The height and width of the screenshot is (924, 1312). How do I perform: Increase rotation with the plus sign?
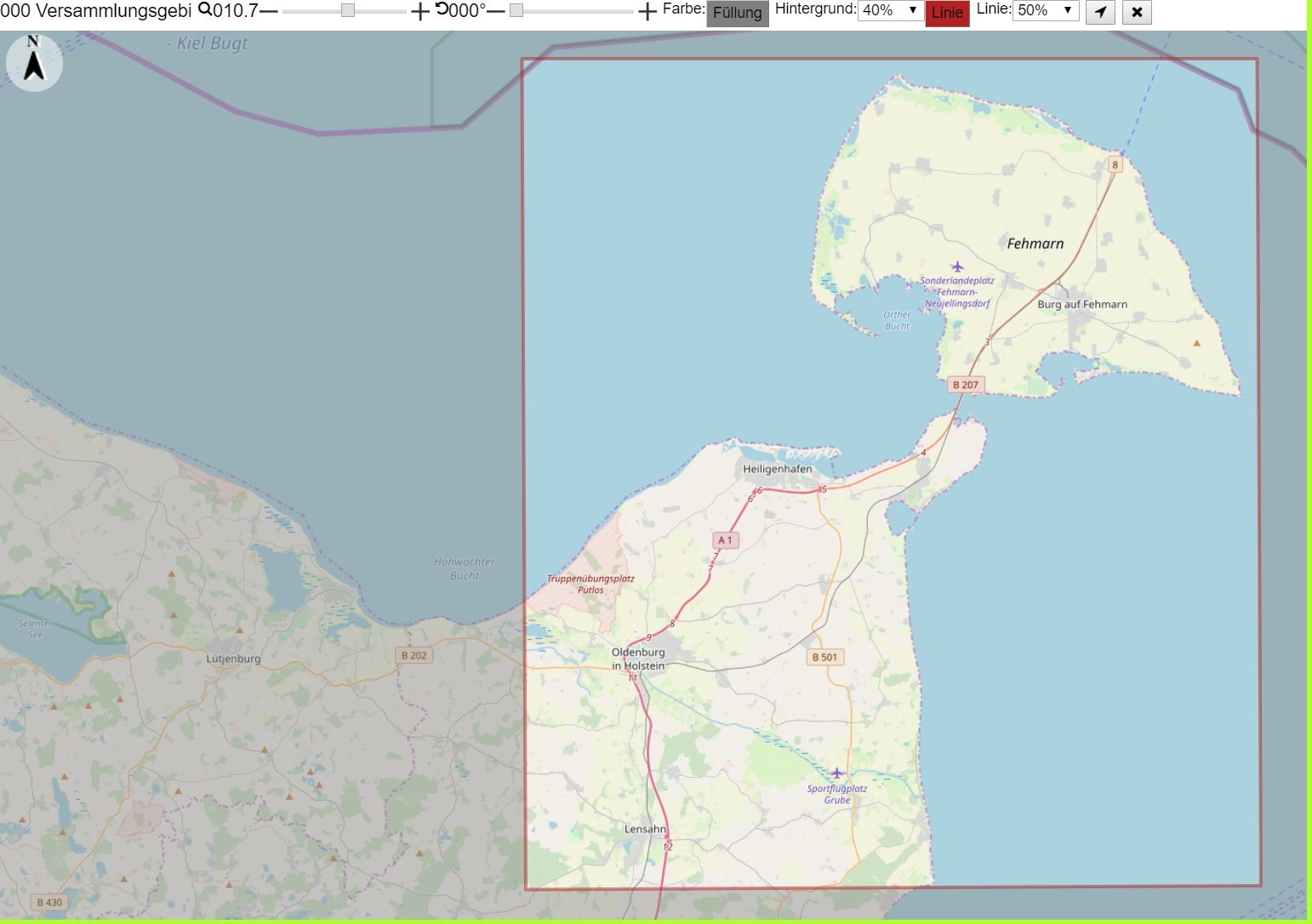(647, 11)
